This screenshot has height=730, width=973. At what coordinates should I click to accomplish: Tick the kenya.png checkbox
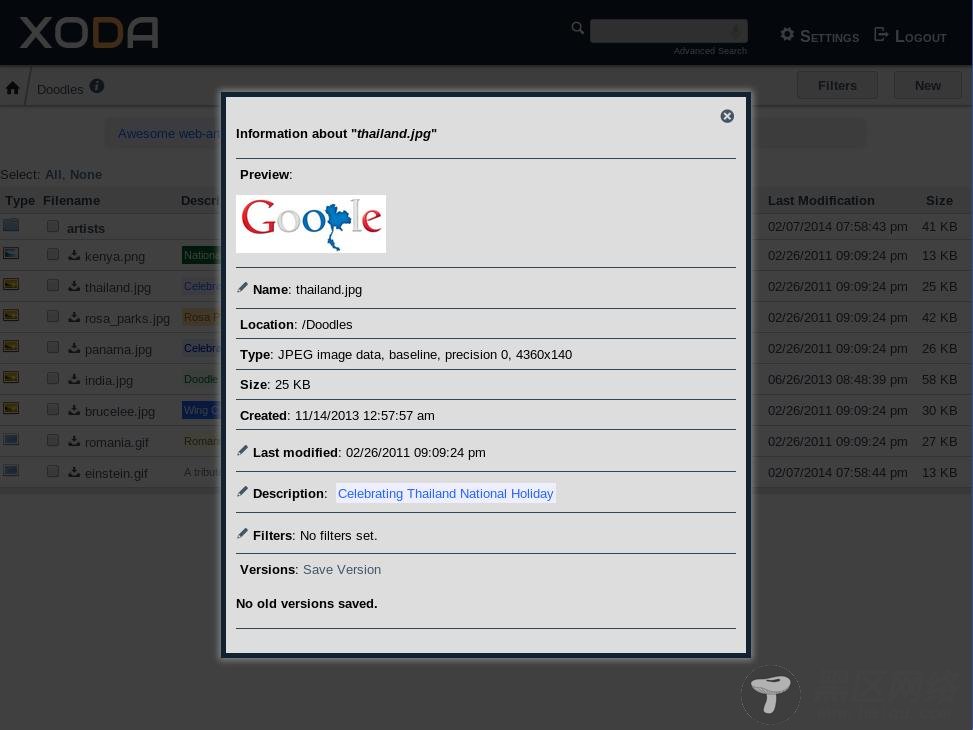(x=53, y=254)
